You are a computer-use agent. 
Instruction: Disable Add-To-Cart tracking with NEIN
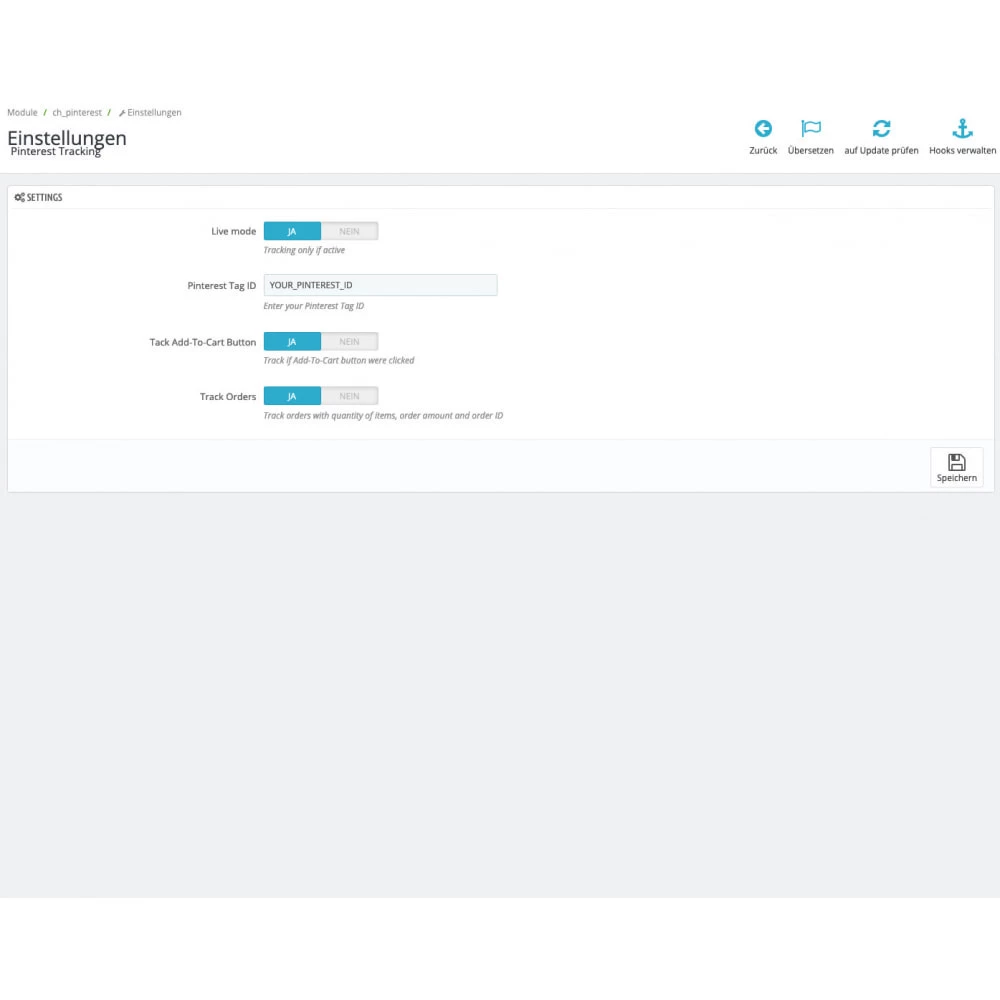349,342
